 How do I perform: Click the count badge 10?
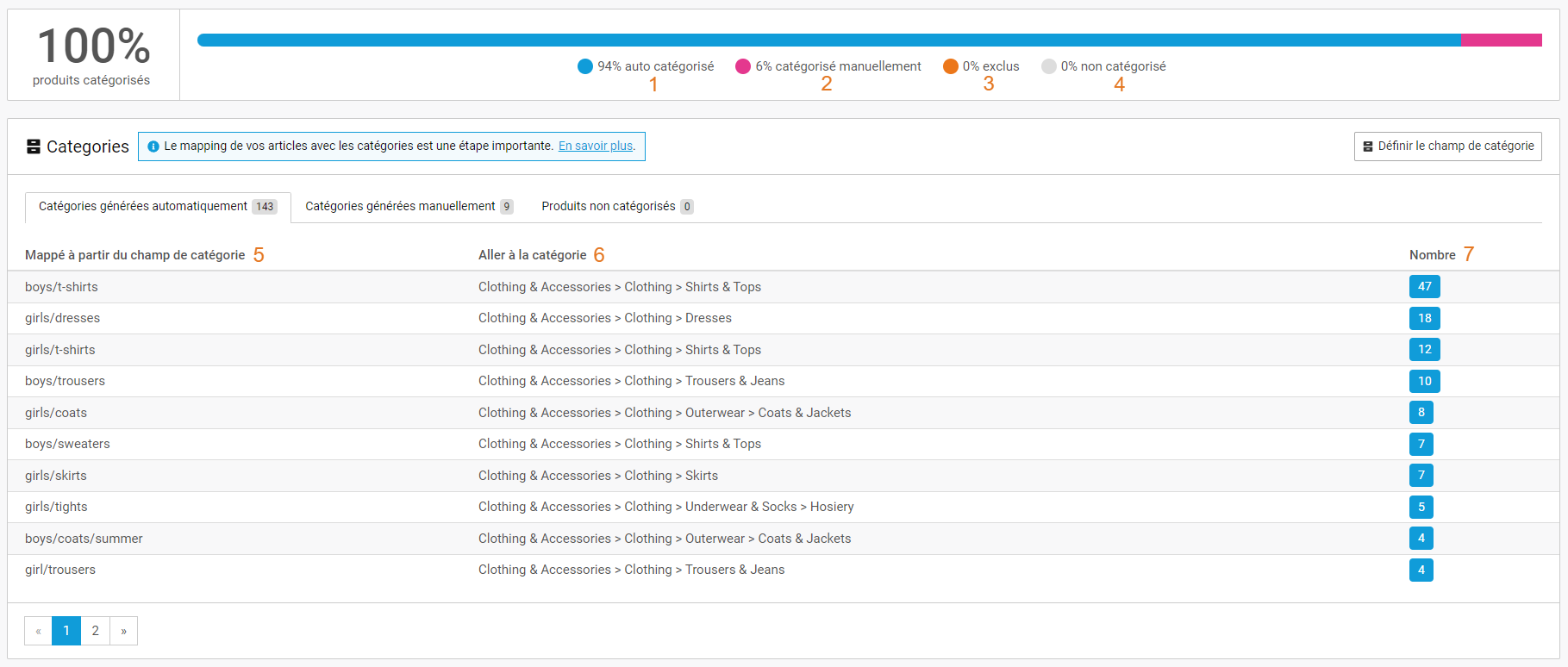(x=1425, y=381)
